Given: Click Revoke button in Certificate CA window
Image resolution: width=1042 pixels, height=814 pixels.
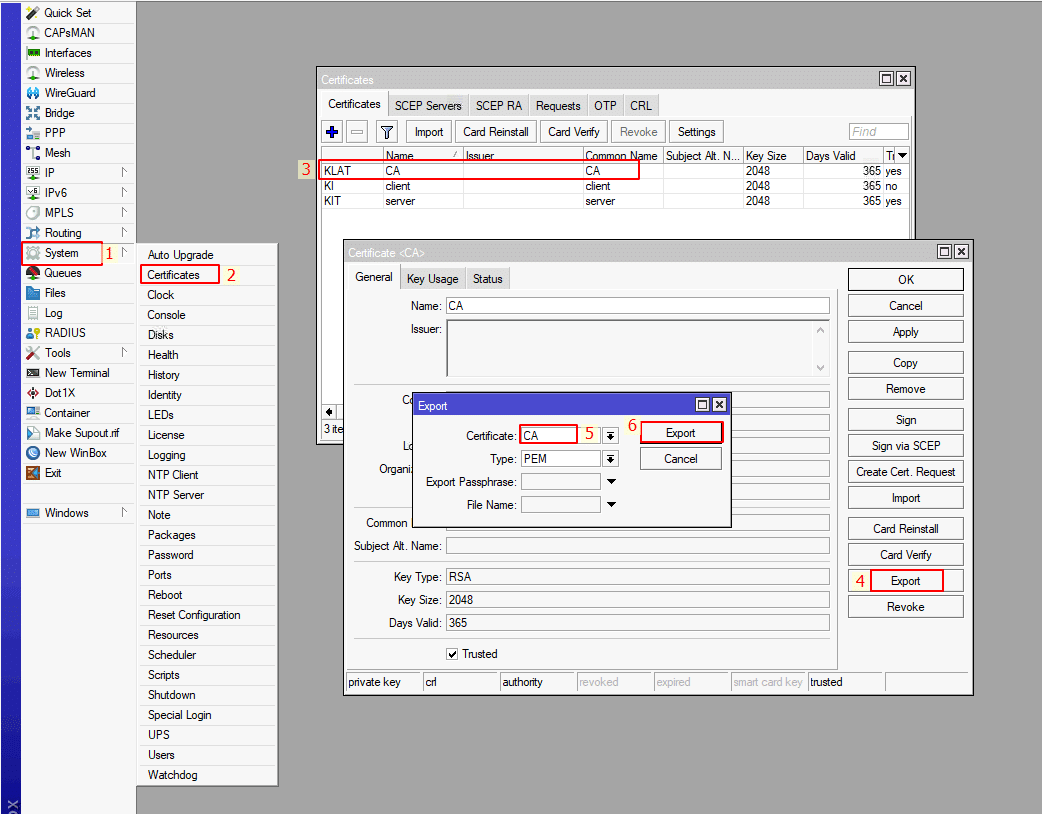Looking at the screenshot, I should (906, 607).
